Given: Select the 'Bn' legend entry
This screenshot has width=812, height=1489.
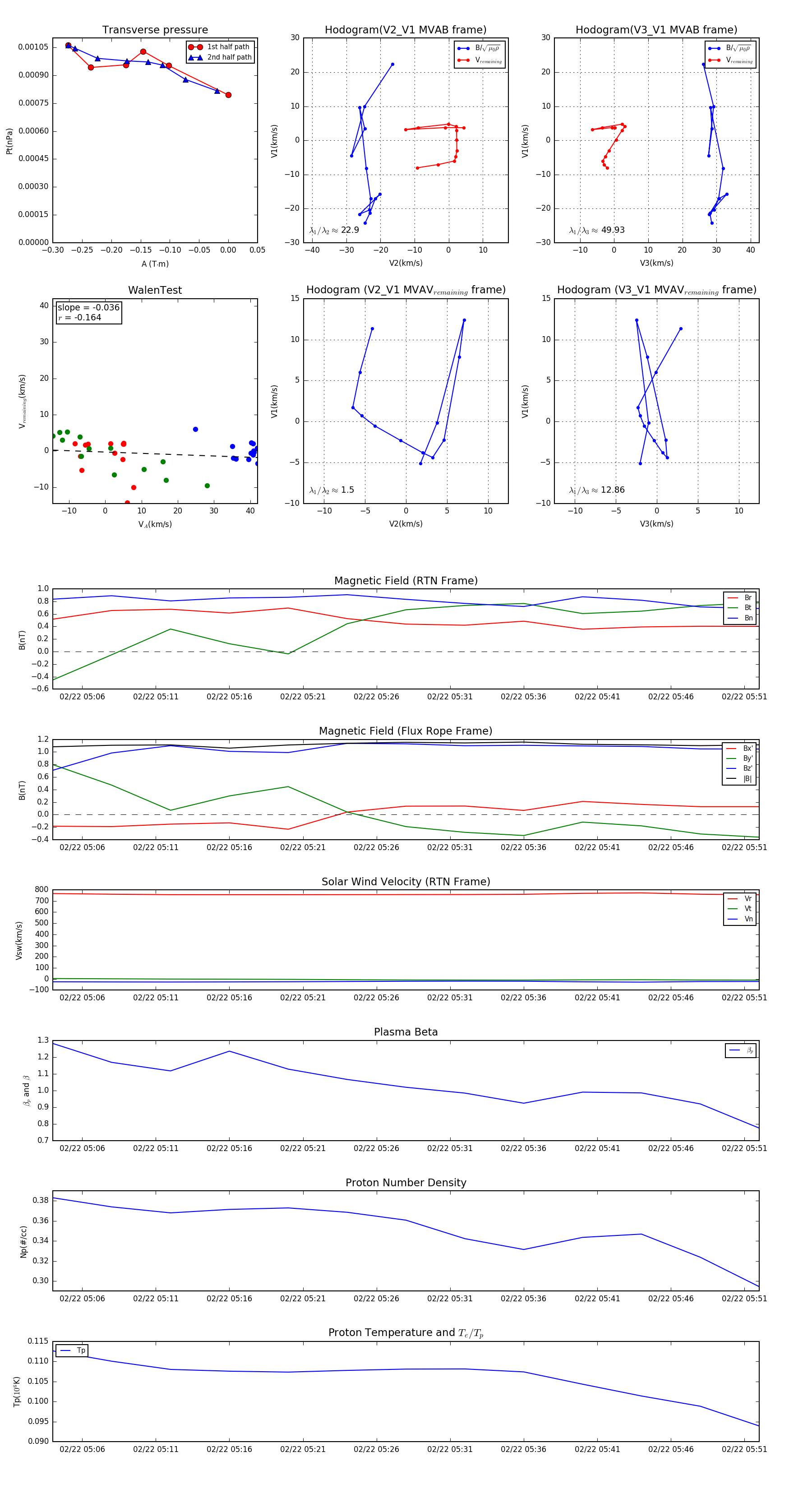Looking at the screenshot, I should [x=740, y=618].
